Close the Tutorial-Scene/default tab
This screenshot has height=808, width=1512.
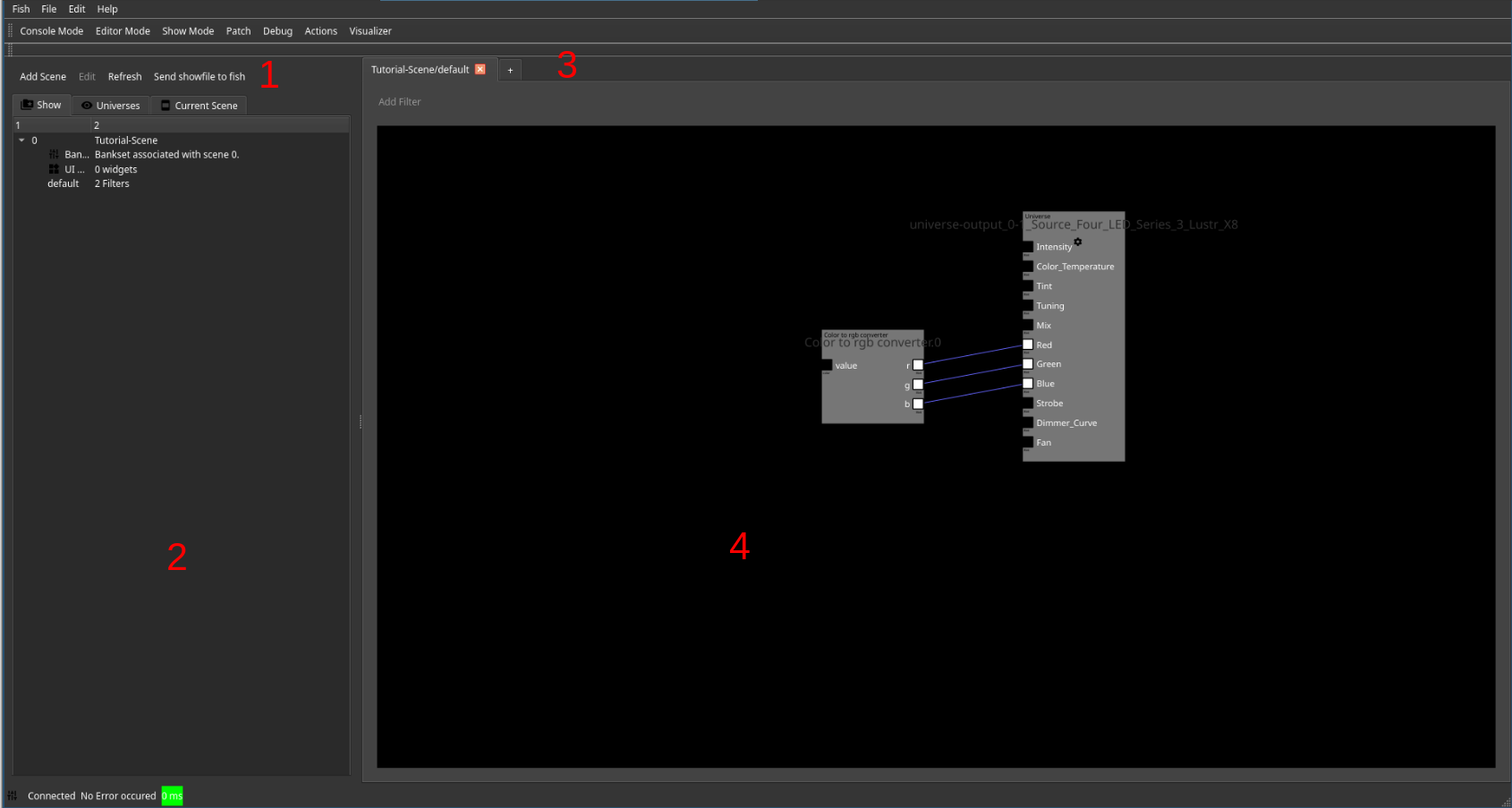[x=480, y=70]
